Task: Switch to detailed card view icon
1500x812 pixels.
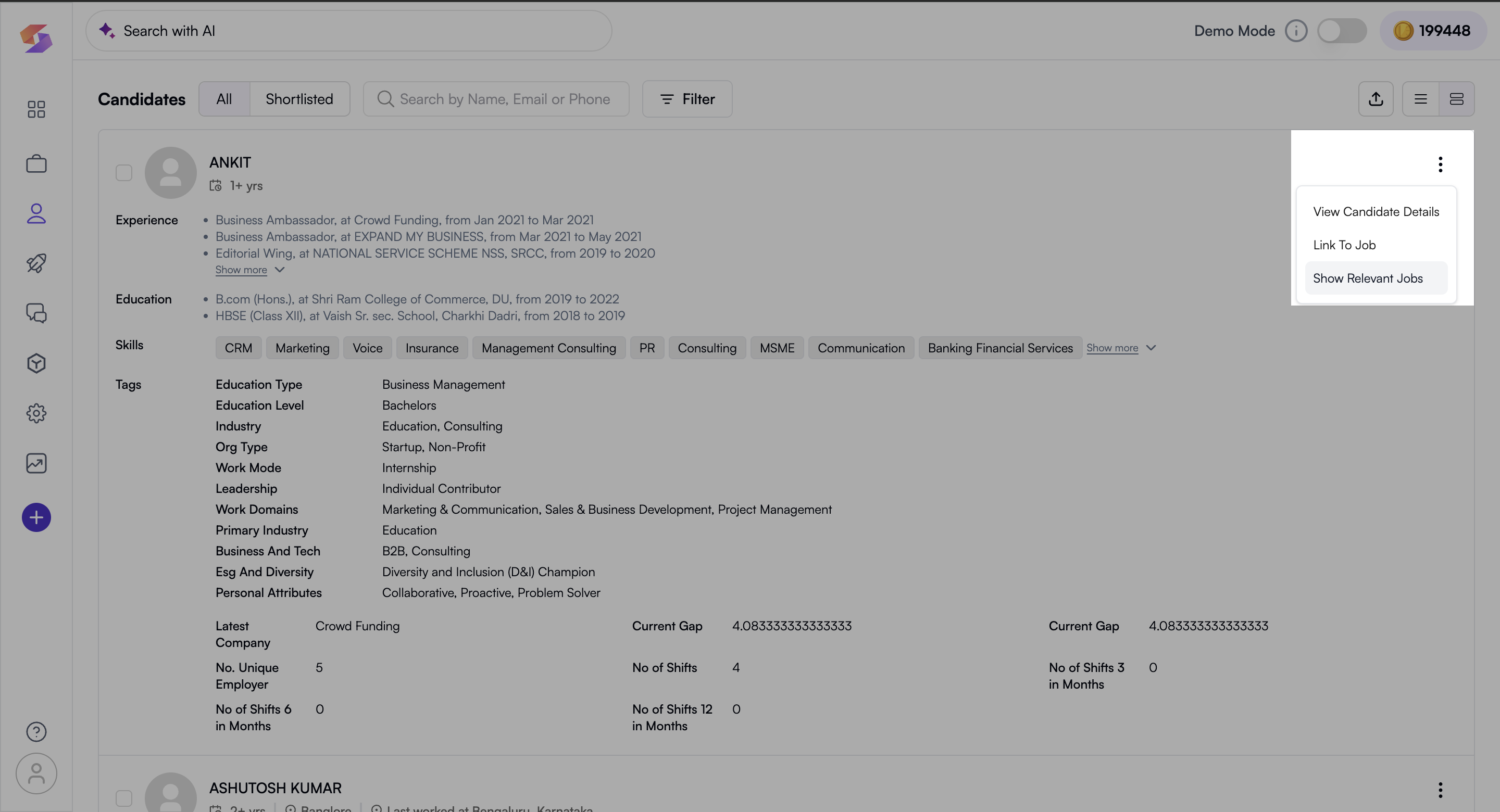Action: [1456, 99]
